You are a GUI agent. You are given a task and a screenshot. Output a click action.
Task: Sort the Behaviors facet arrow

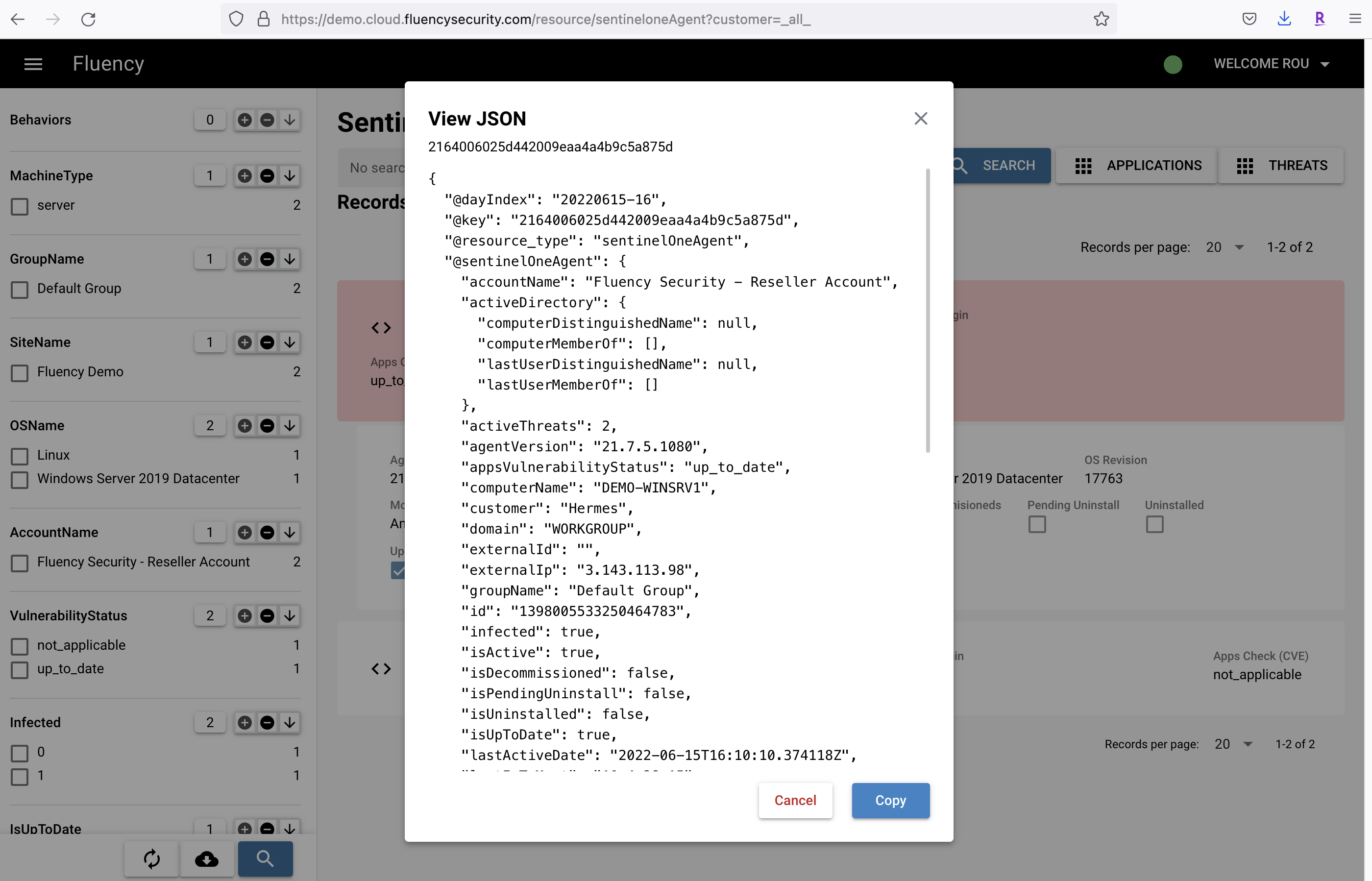pos(290,120)
